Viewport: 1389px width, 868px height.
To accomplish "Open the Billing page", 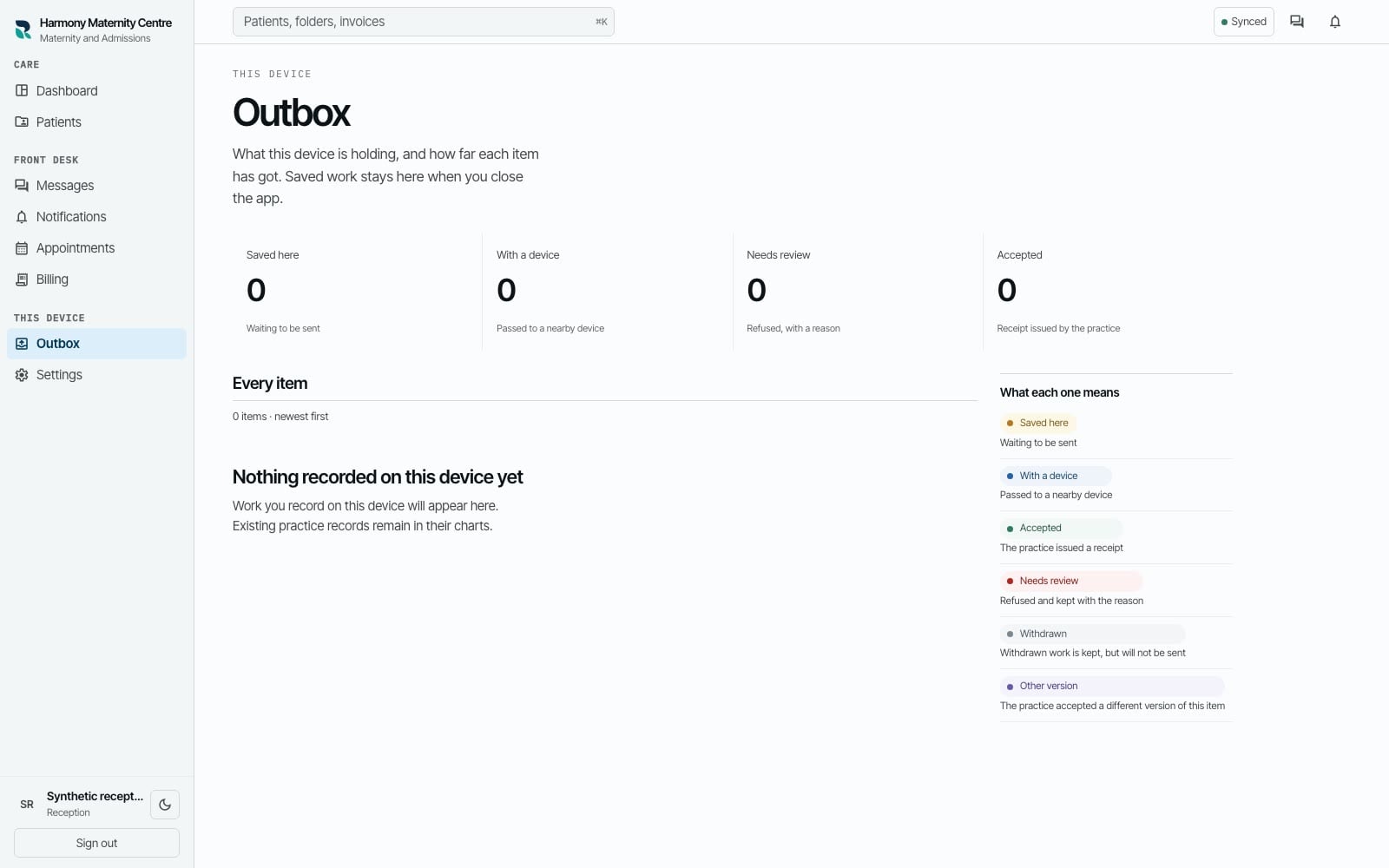I will click(x=96, y=279).
